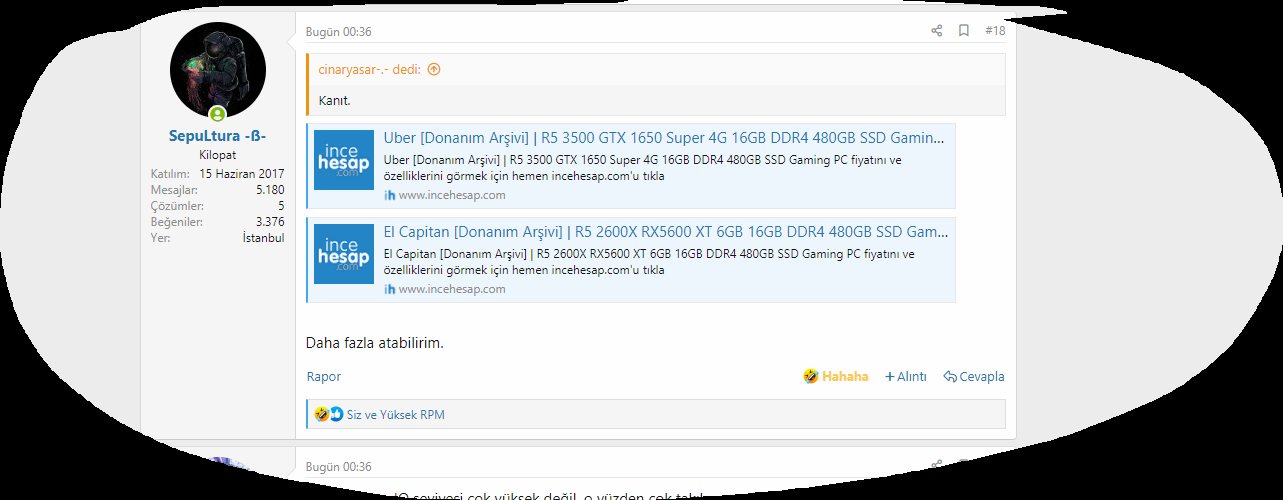Open SepuLtura -ß- user avatar
The height and width of the screenshot is (500, 1283).
click(218, 69)
